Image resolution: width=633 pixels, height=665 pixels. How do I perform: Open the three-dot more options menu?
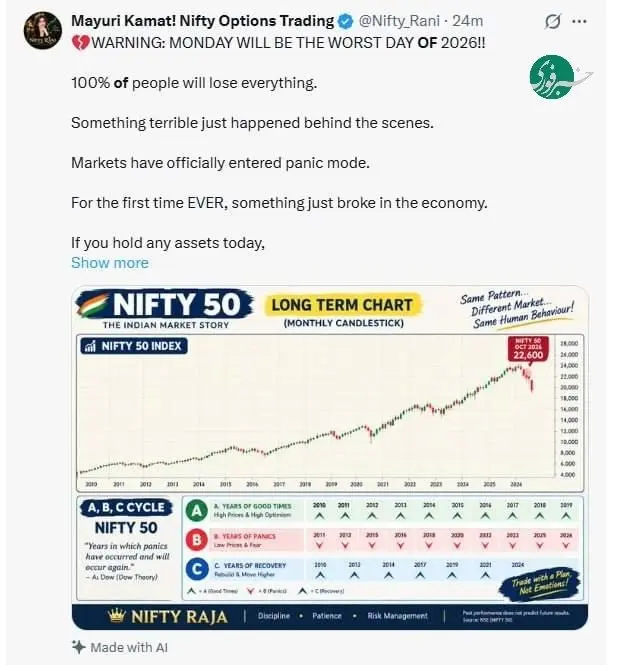tap(579, 21)
